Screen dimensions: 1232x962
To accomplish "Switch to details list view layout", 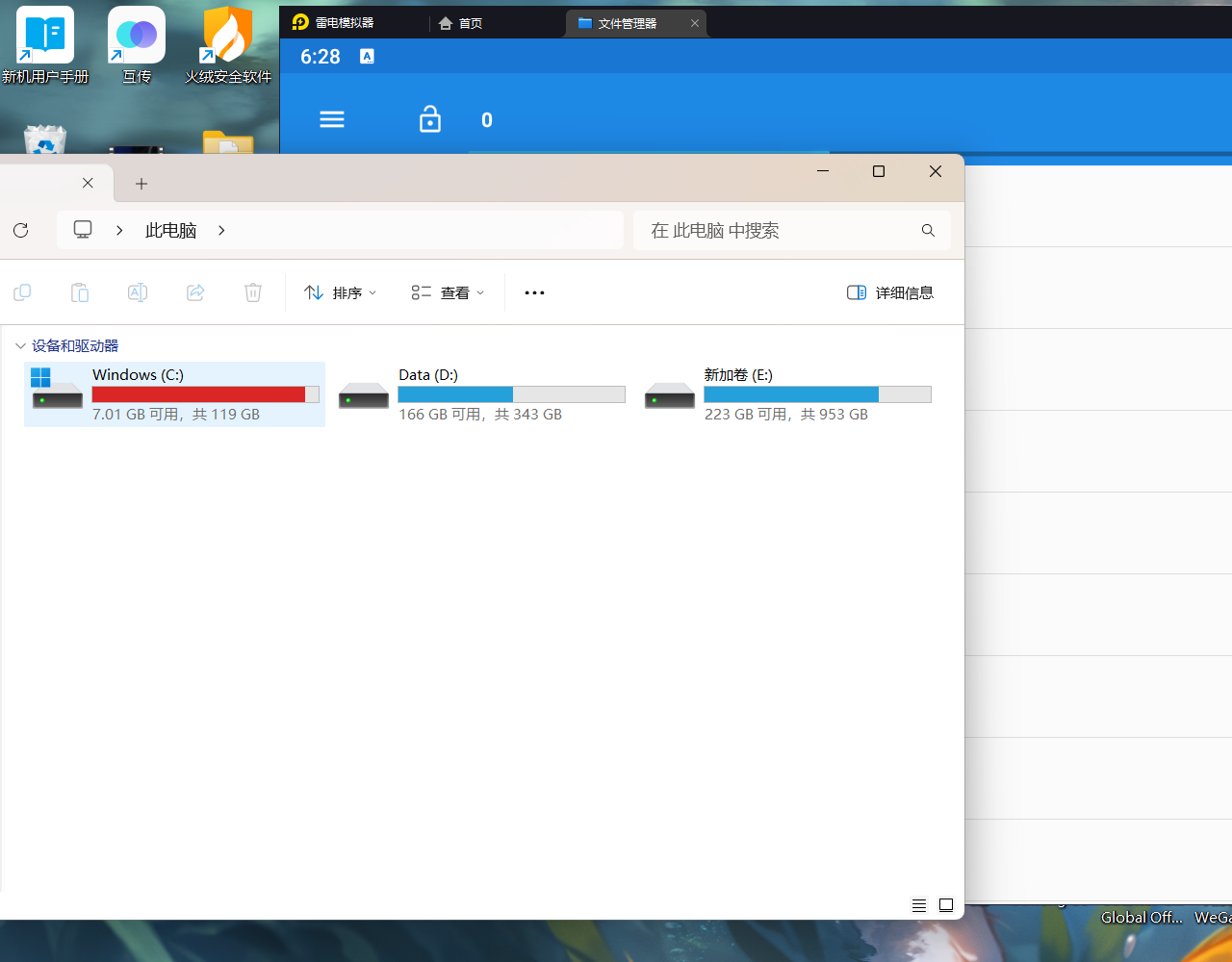I will coord(919,905).
